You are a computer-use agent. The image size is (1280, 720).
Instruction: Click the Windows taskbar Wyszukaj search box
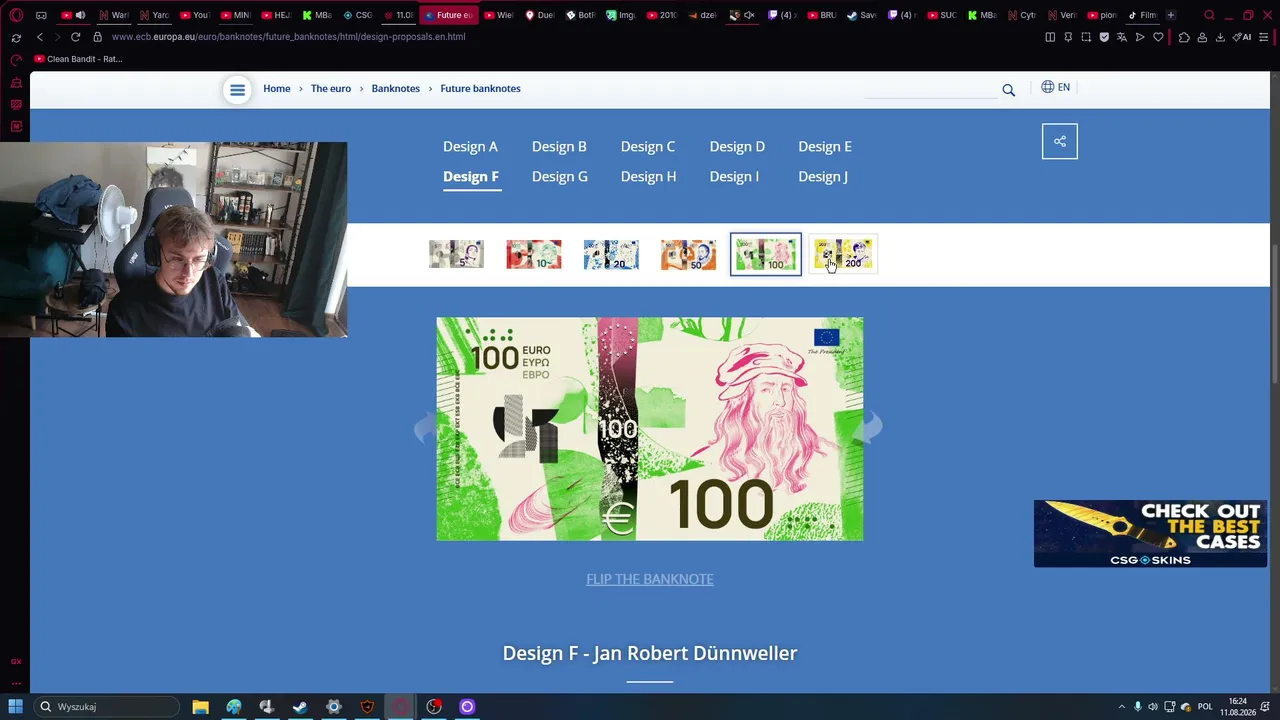[105, 707]
